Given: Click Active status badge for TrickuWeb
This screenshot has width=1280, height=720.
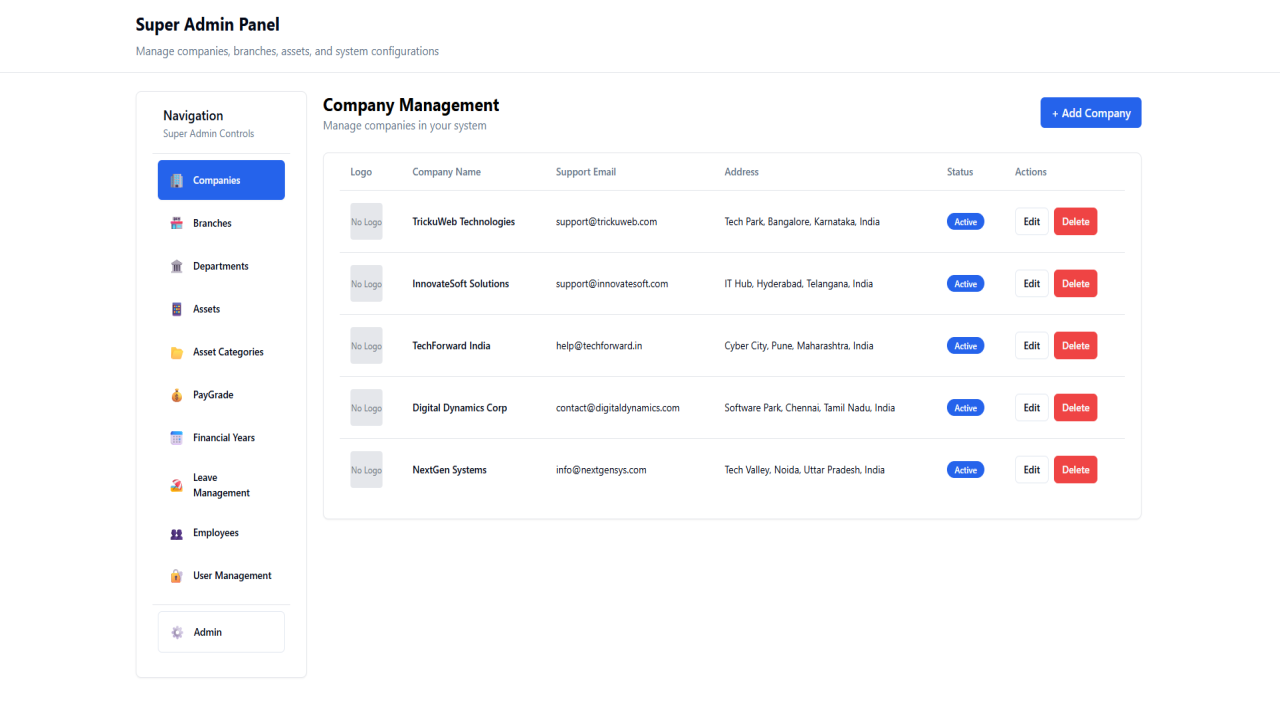Looking at the screenshot, I should click(965, 222).
